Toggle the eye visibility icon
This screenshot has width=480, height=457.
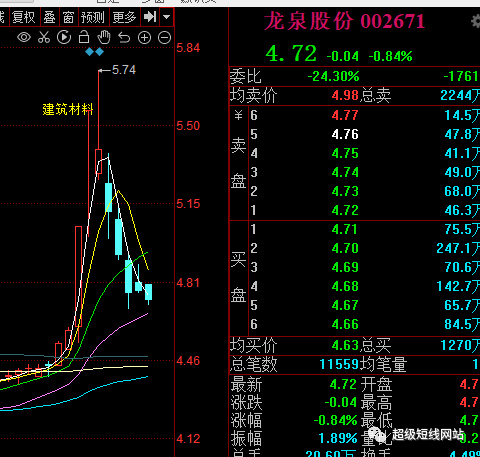pos(24,37)
